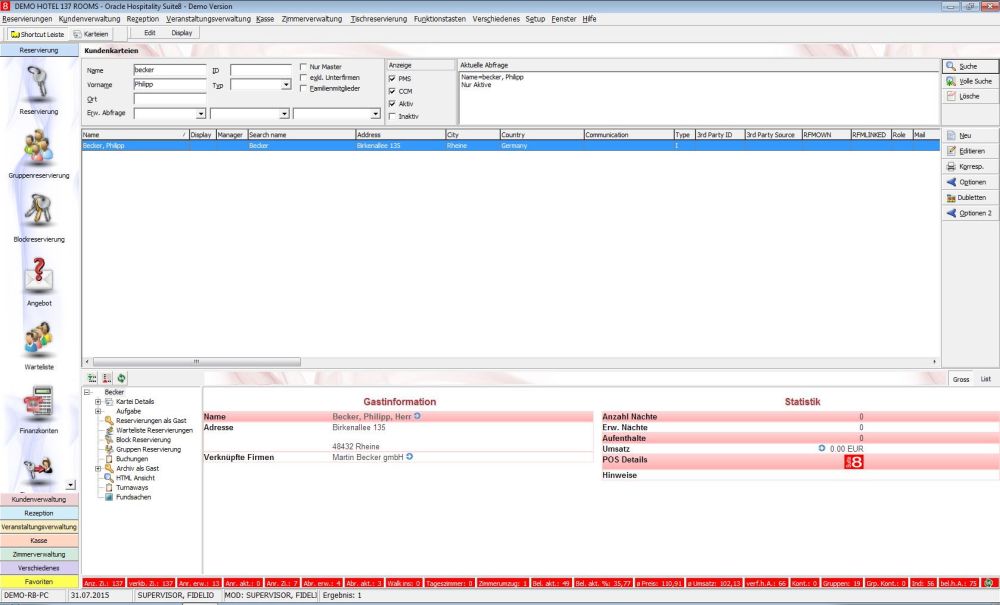This screenshot has width=1000, height=605.
Task: Switch to the Karteien tab
Action: point(91,34)
